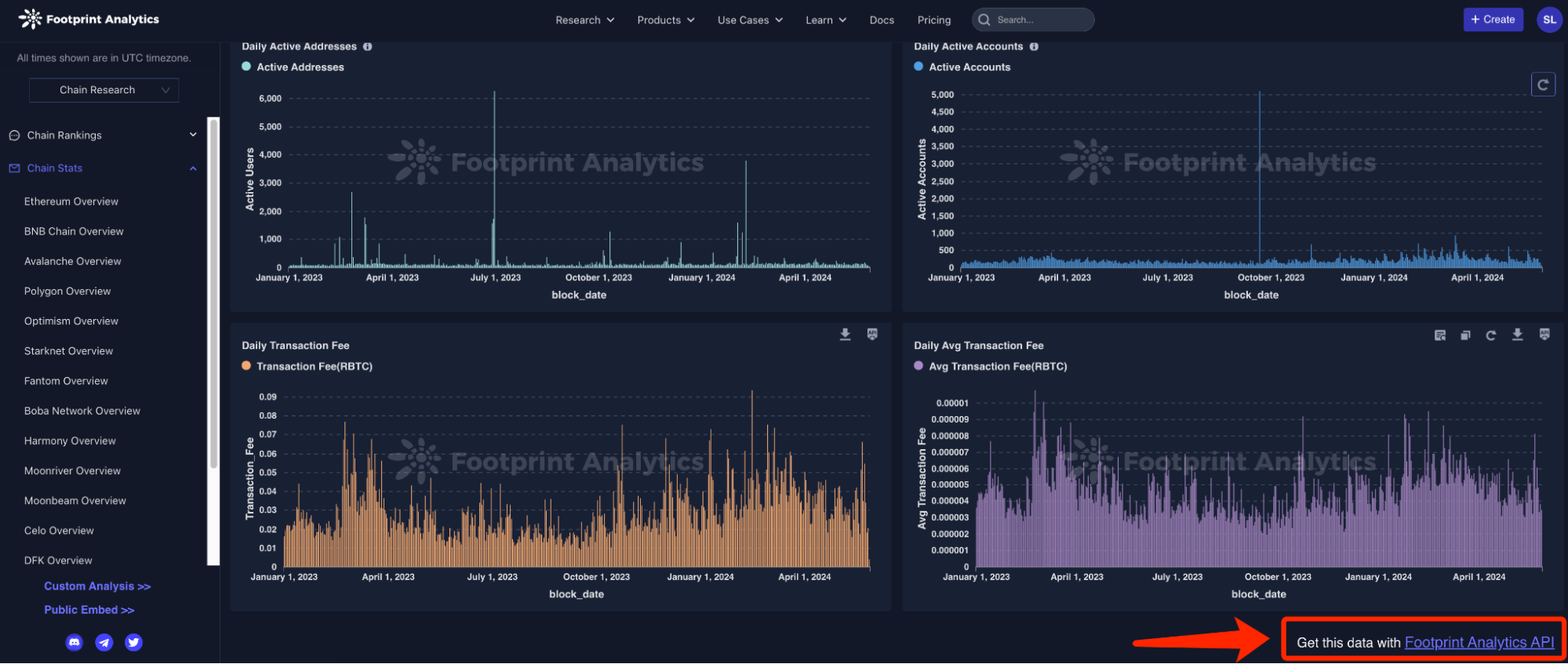Open the Products menu dropdown
Screen dimensions: 1568x664
[666, 20]
